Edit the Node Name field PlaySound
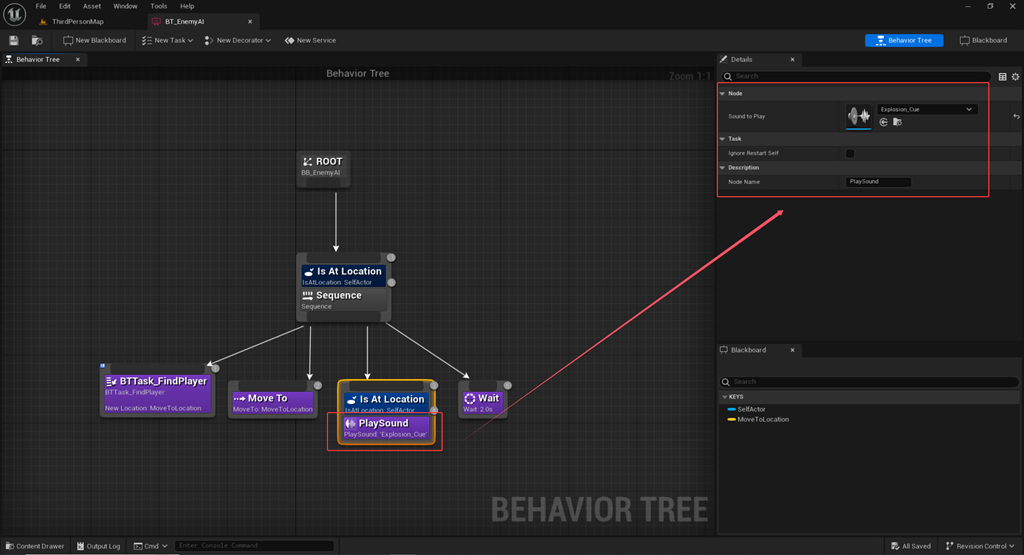The image size is (1024, 555). pos(878,182)
